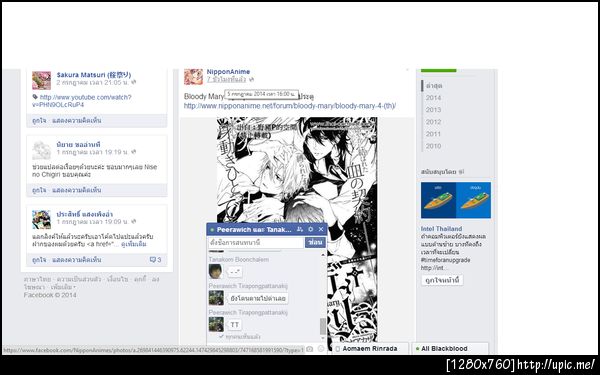The width and height of the screenshot is (600, 375).
Task: Click the 'TT' chat message bubble
Action: click(x=235, y=325)
